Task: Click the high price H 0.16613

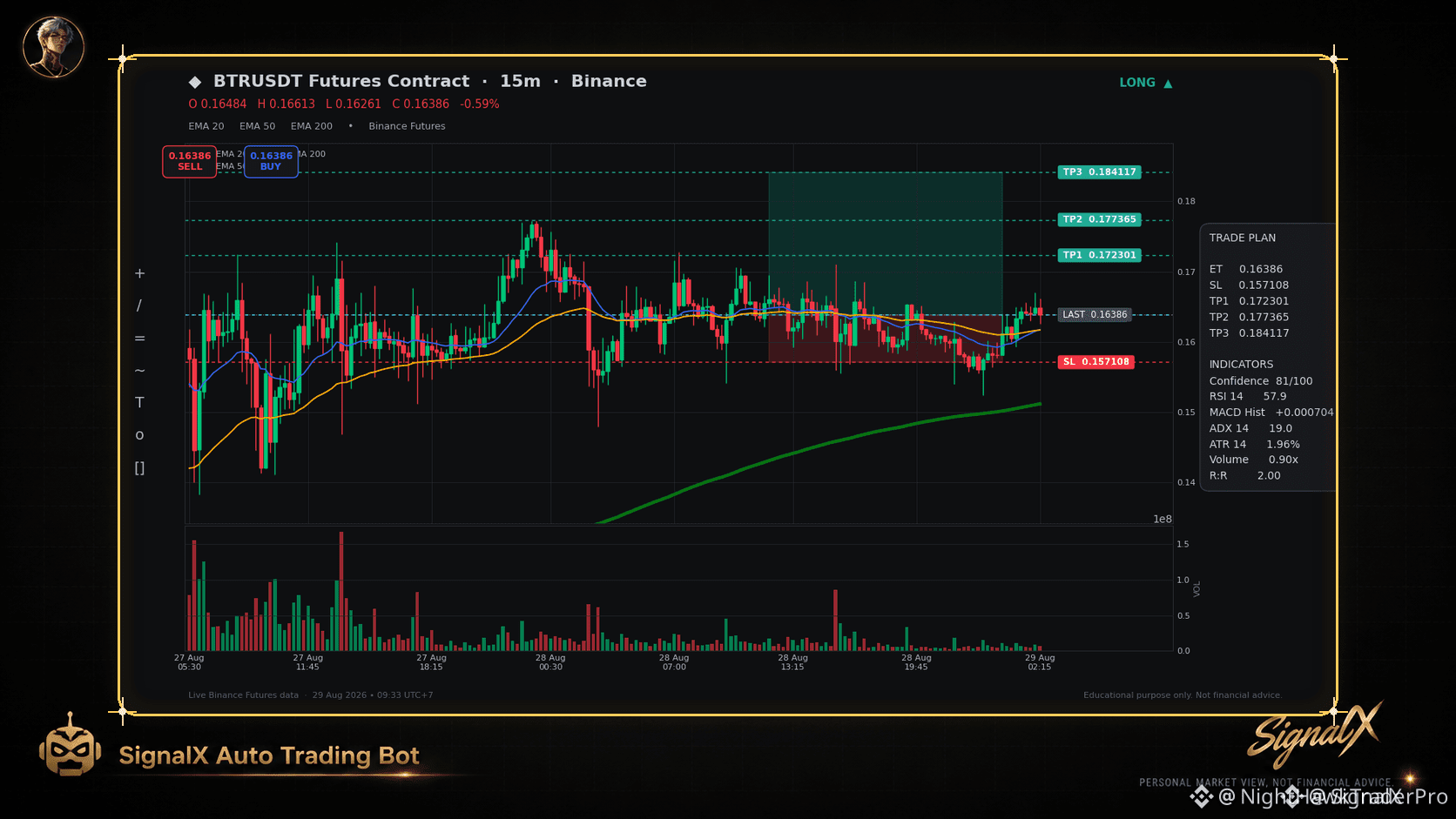Action: coord(286,104)
